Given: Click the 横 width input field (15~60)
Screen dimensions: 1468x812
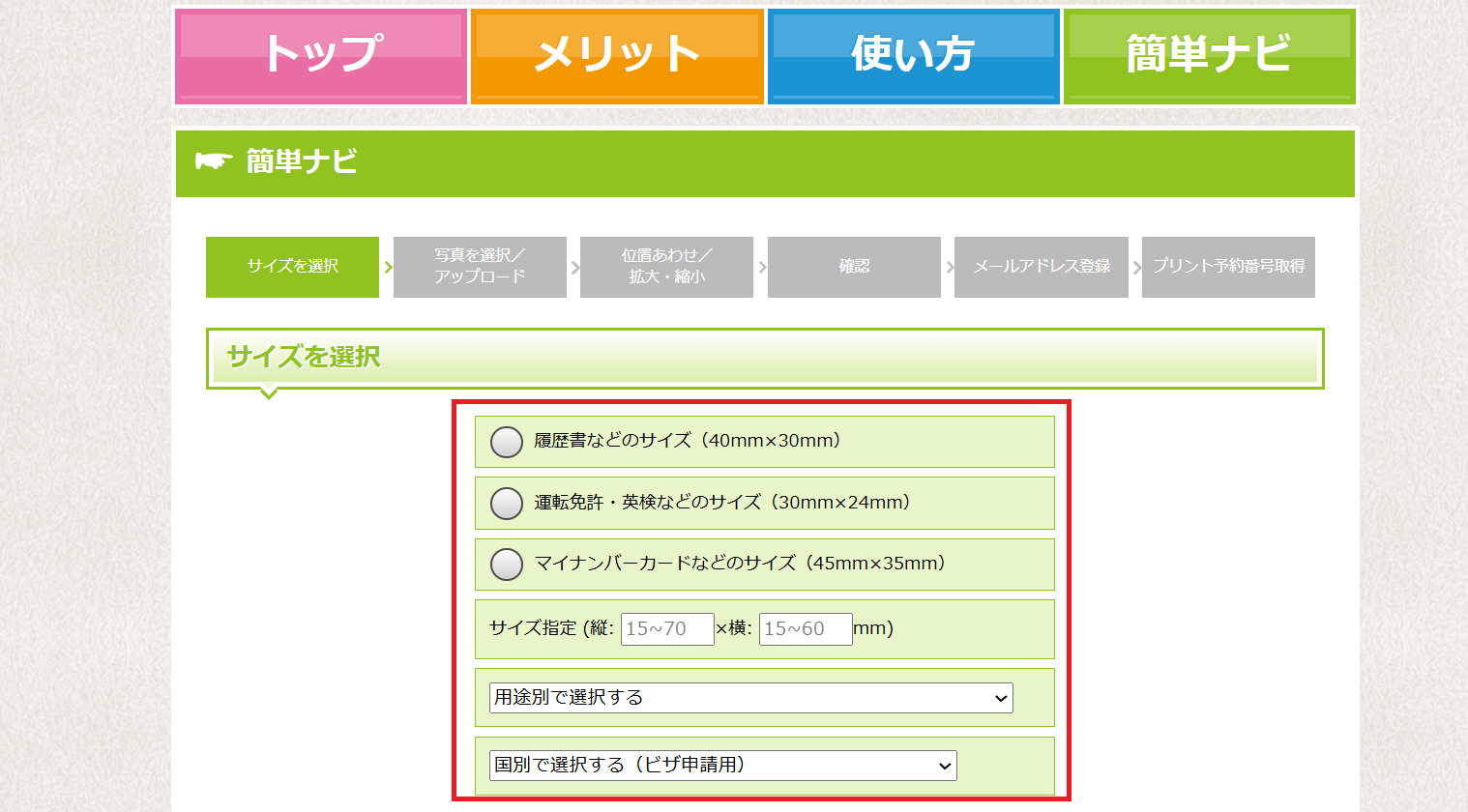Looking at the screenshot, I should (806, 629).
